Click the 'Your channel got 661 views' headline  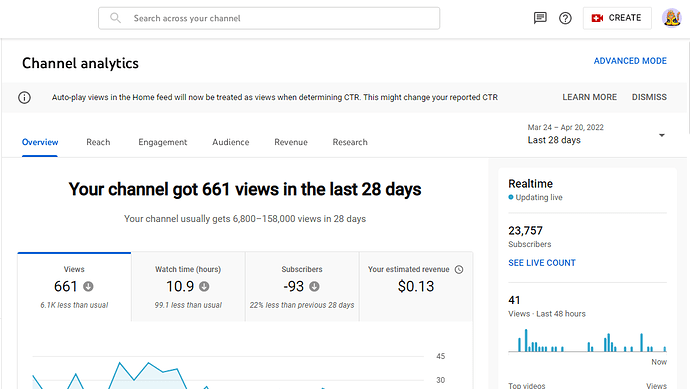click(x=245, y=189)
